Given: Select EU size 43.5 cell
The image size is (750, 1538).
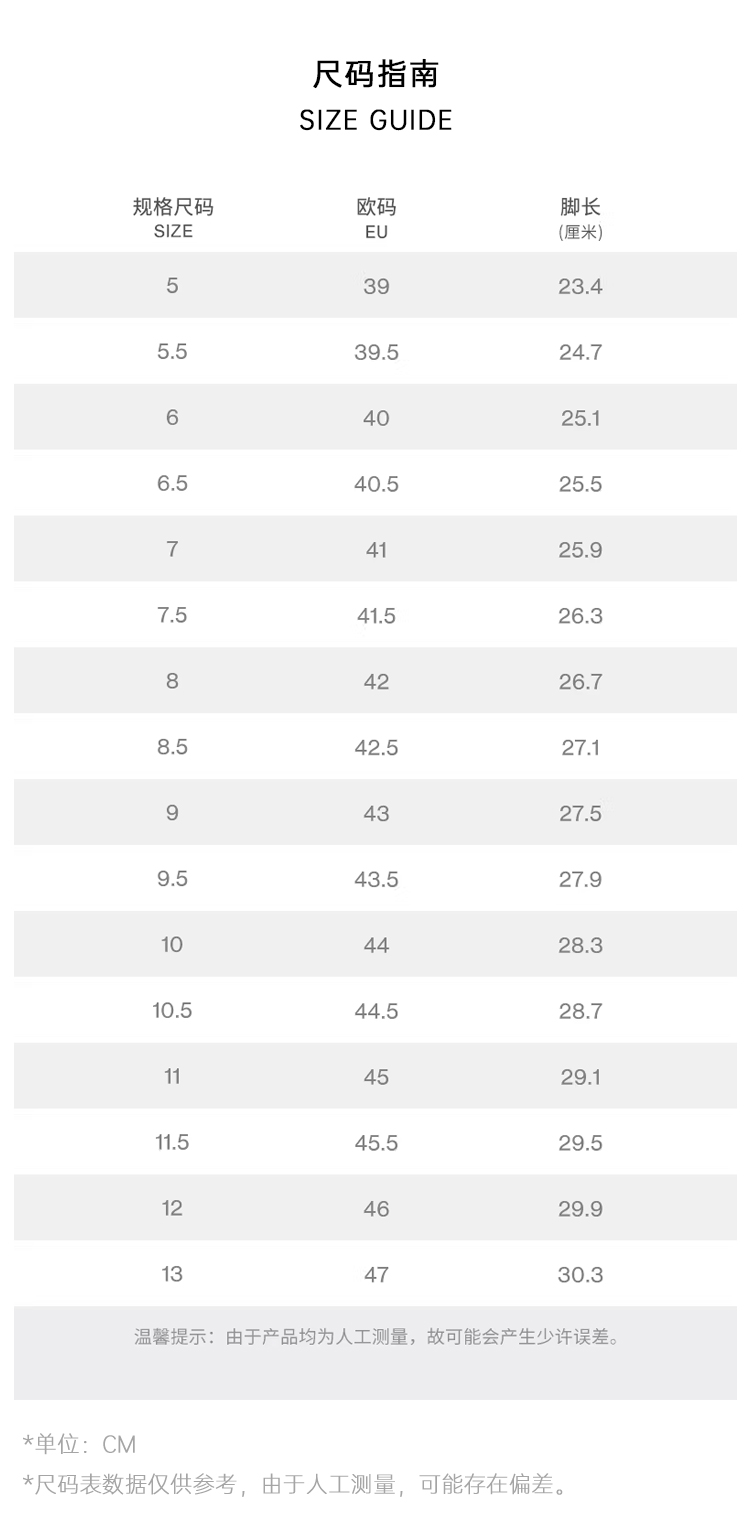Looking at the screenshot, I should click(x=376, y=879).
